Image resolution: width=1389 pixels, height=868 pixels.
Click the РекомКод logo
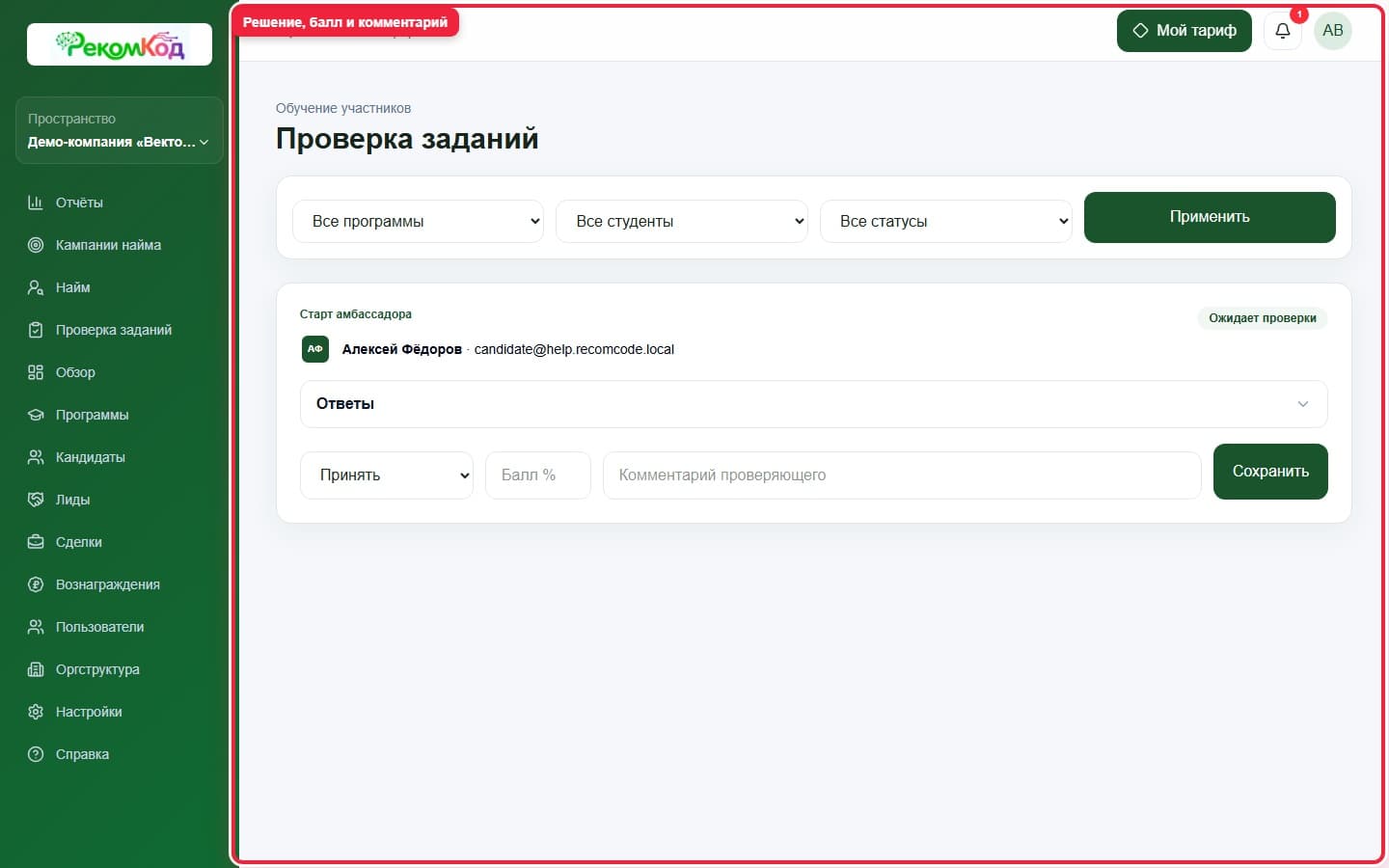(120, 44)
